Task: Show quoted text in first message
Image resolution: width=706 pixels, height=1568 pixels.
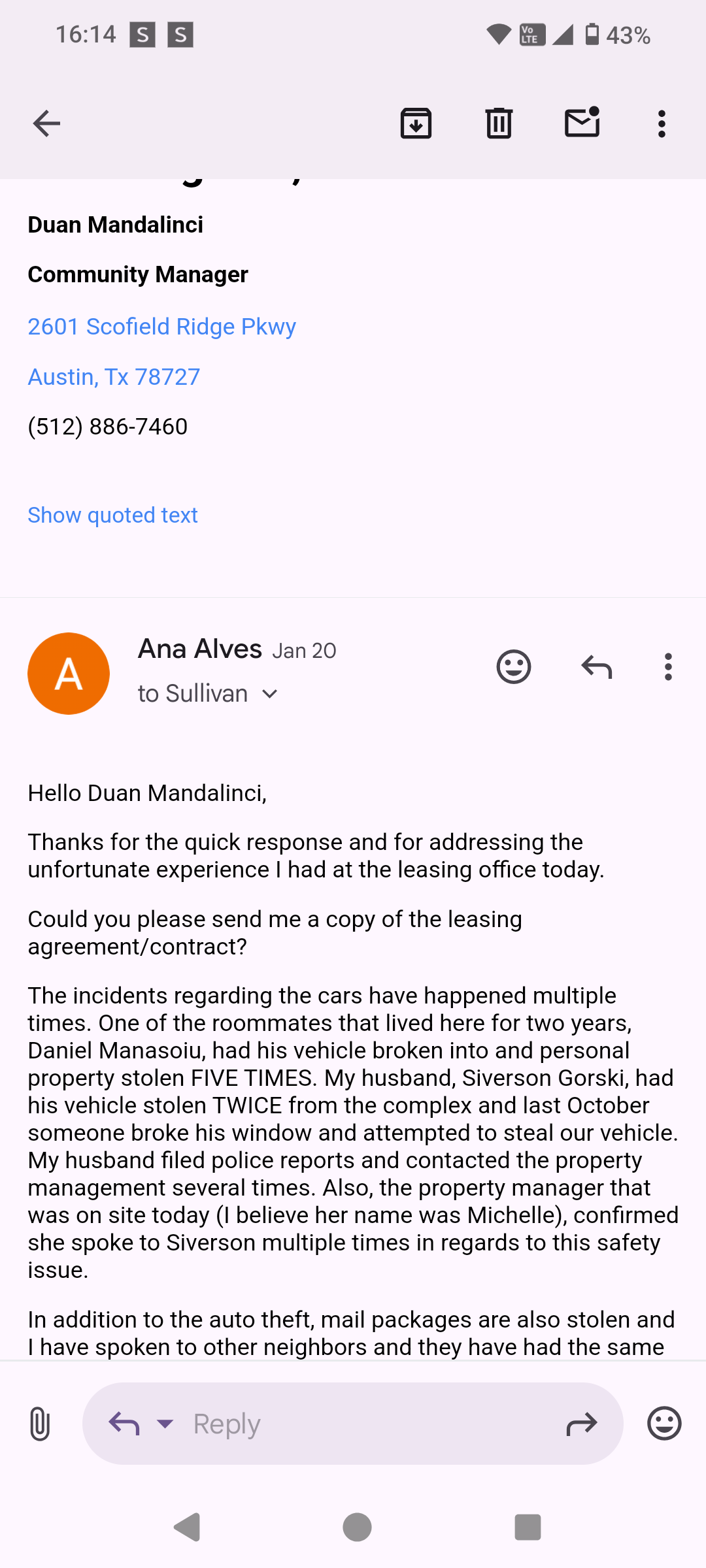Action: [112, 515]
